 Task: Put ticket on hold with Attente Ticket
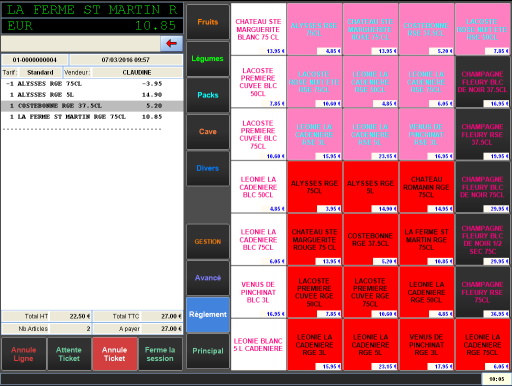click(69, 354)
